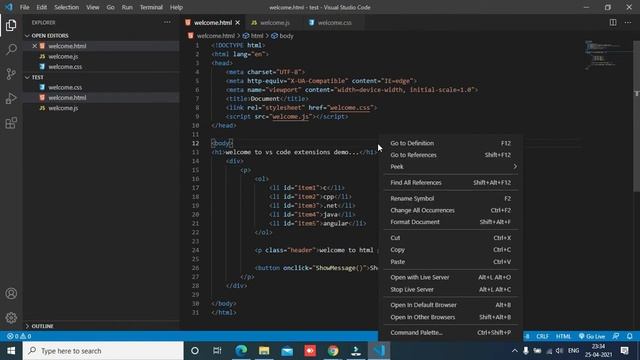Launch Microsoft Edge from taskbar
640x360 pixels.
[x=241, y=351]
